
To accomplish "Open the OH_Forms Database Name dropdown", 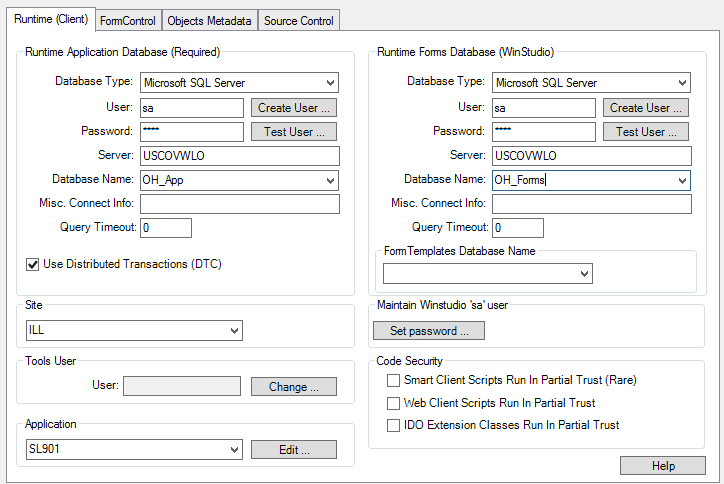I will coord(682,180).
